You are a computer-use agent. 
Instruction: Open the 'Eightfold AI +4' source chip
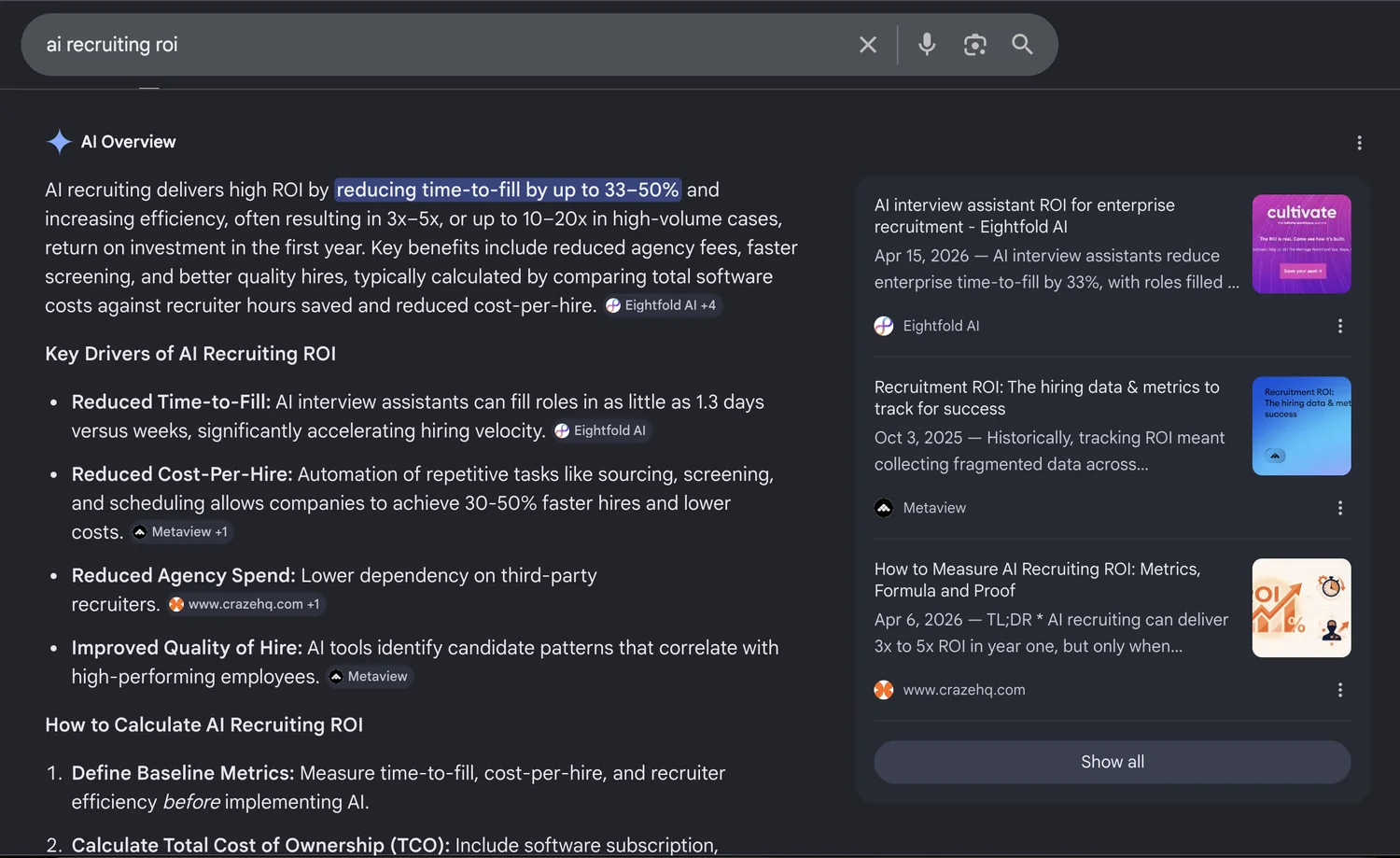click(x=662, y=305)
